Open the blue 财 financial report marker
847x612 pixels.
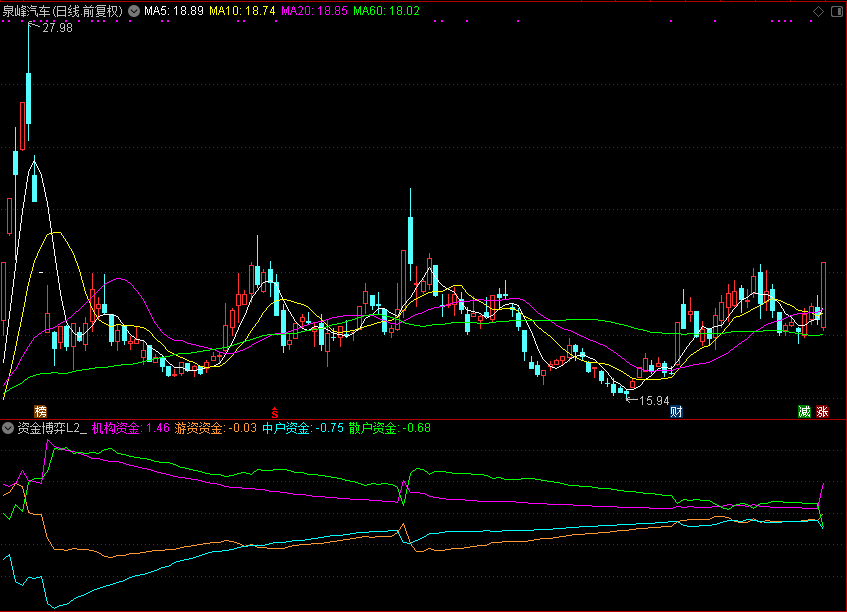coord(676,412)
